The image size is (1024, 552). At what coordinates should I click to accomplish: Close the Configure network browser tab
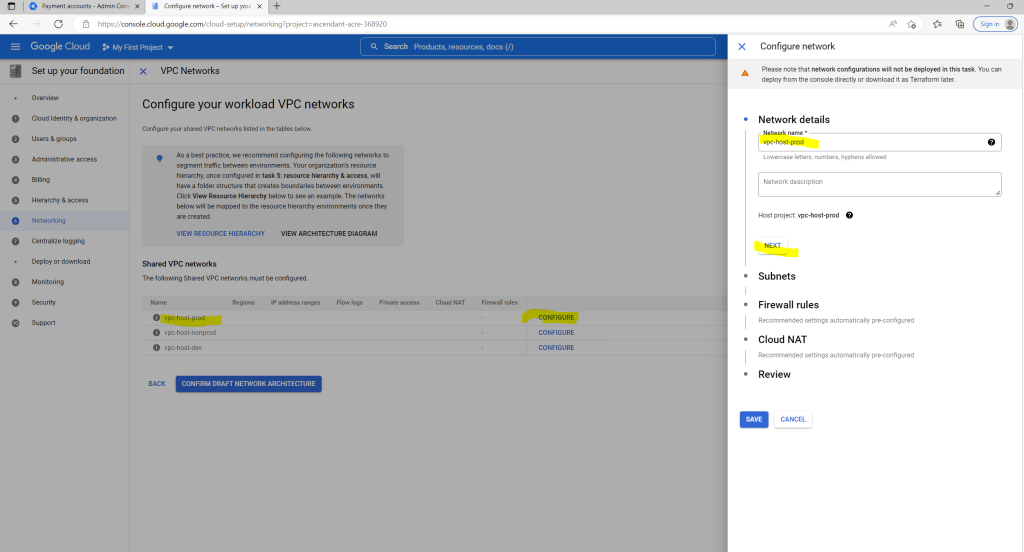[x=259, y=7]
